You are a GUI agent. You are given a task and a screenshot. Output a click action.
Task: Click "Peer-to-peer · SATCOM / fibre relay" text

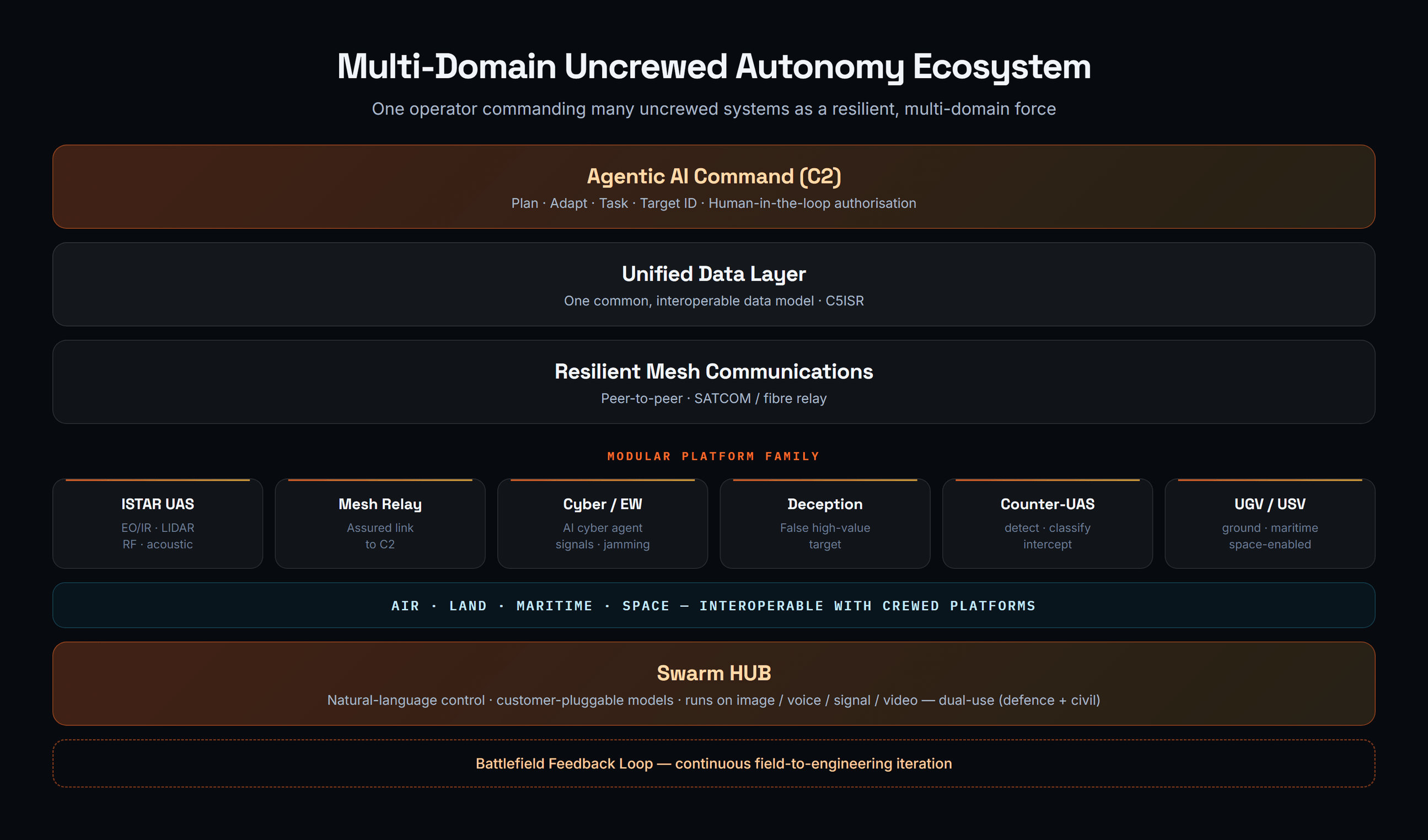click(x=714, y=398)
